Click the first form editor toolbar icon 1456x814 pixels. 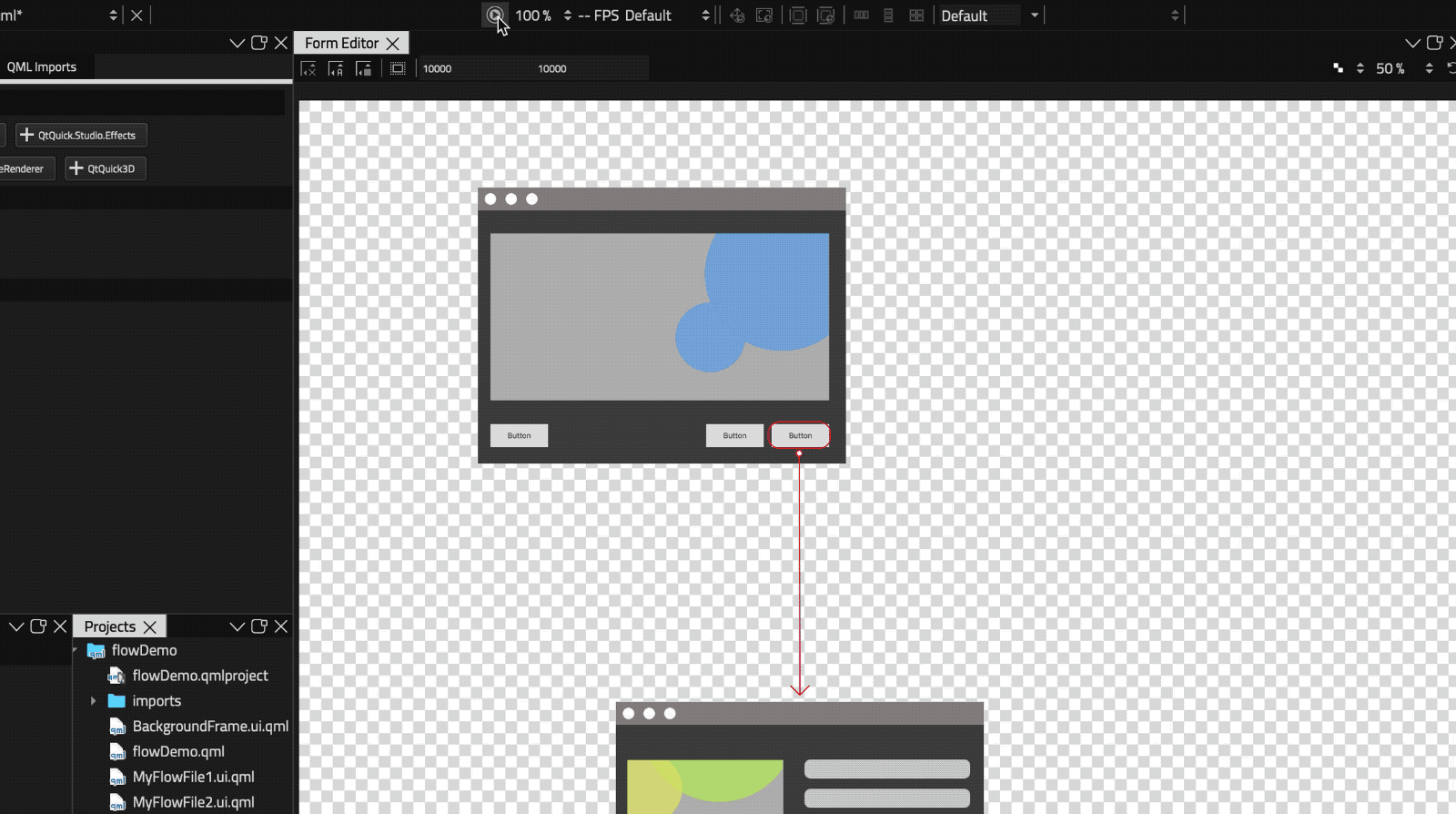coord(308,68)
